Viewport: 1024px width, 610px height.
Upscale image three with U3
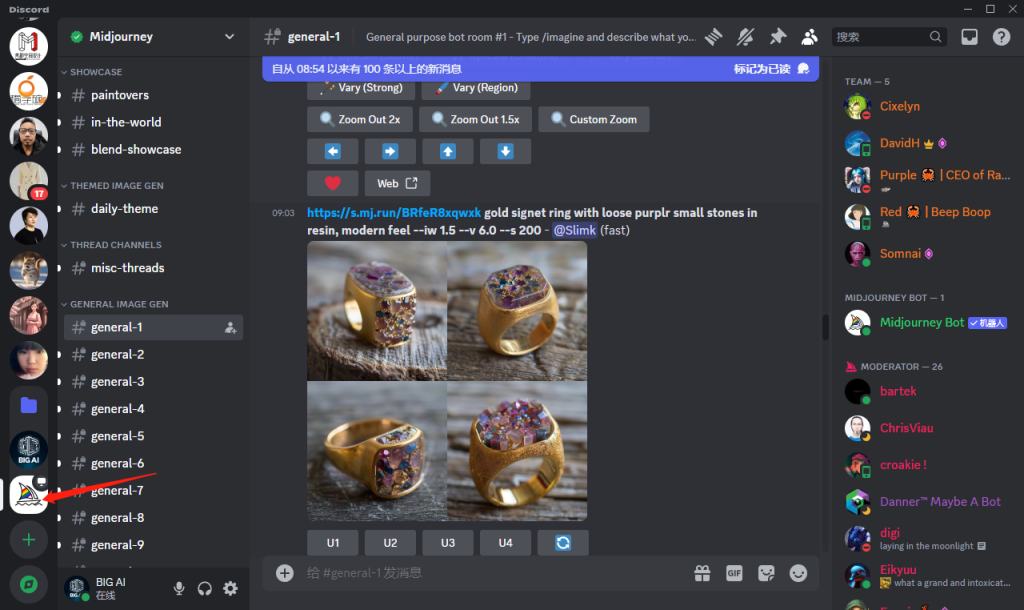pos(447,543)
